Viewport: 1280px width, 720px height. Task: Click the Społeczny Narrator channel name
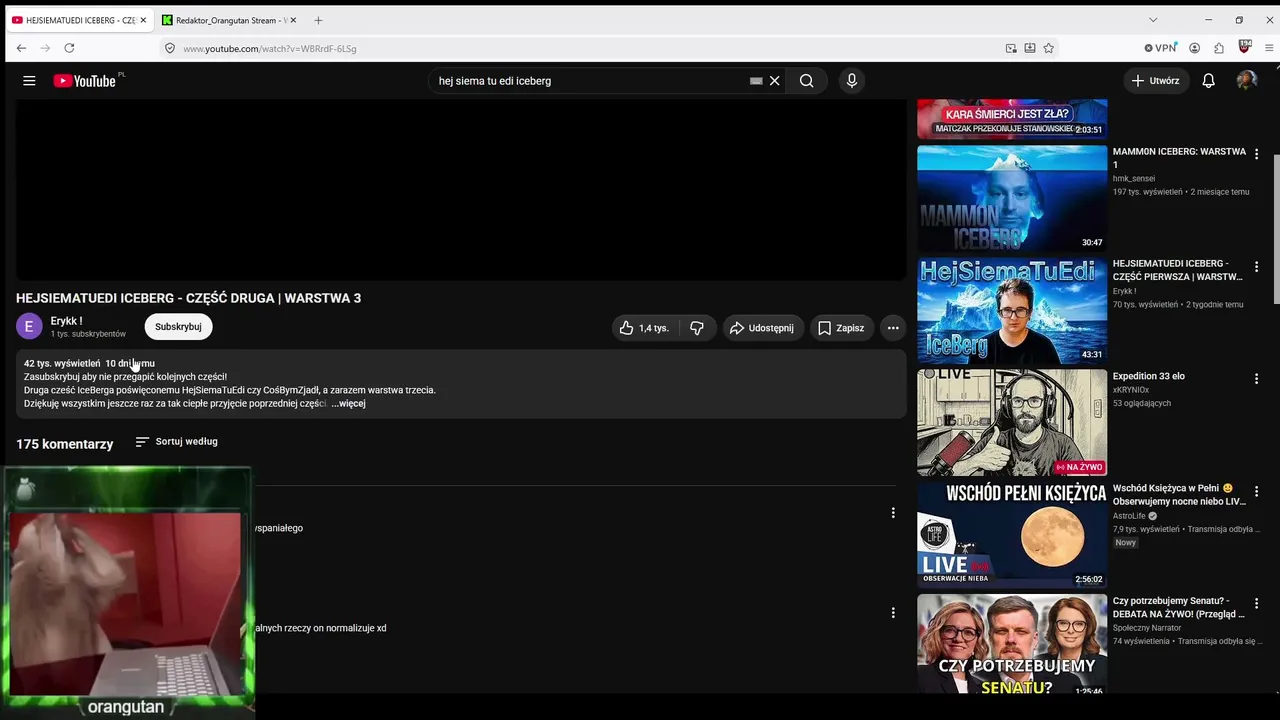click(x=1147, y=628)
